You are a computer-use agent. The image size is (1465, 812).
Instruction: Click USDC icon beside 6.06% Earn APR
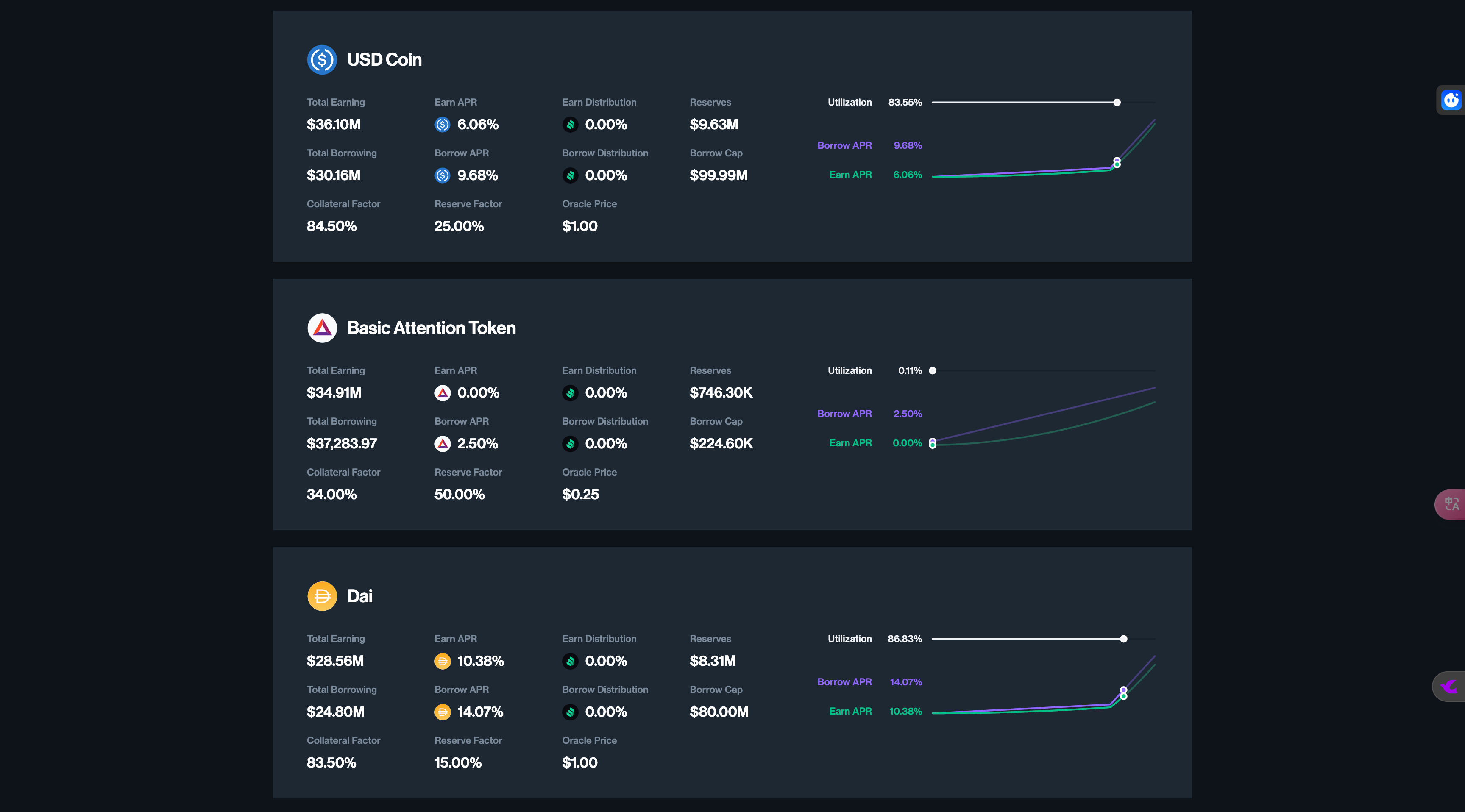click(x=443, y=125)
